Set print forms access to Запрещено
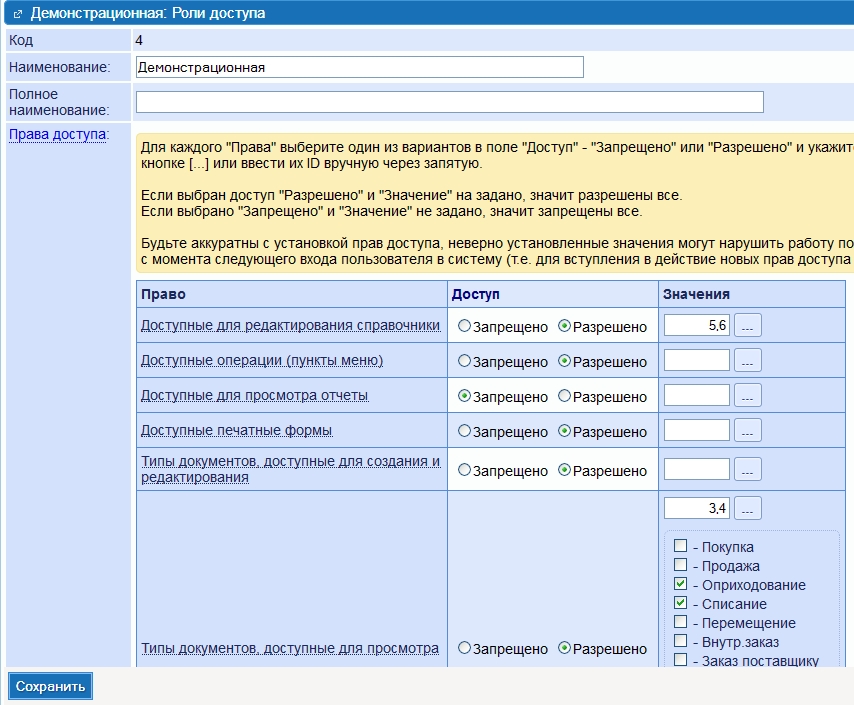Screen dimensions: 854x705 464,431
